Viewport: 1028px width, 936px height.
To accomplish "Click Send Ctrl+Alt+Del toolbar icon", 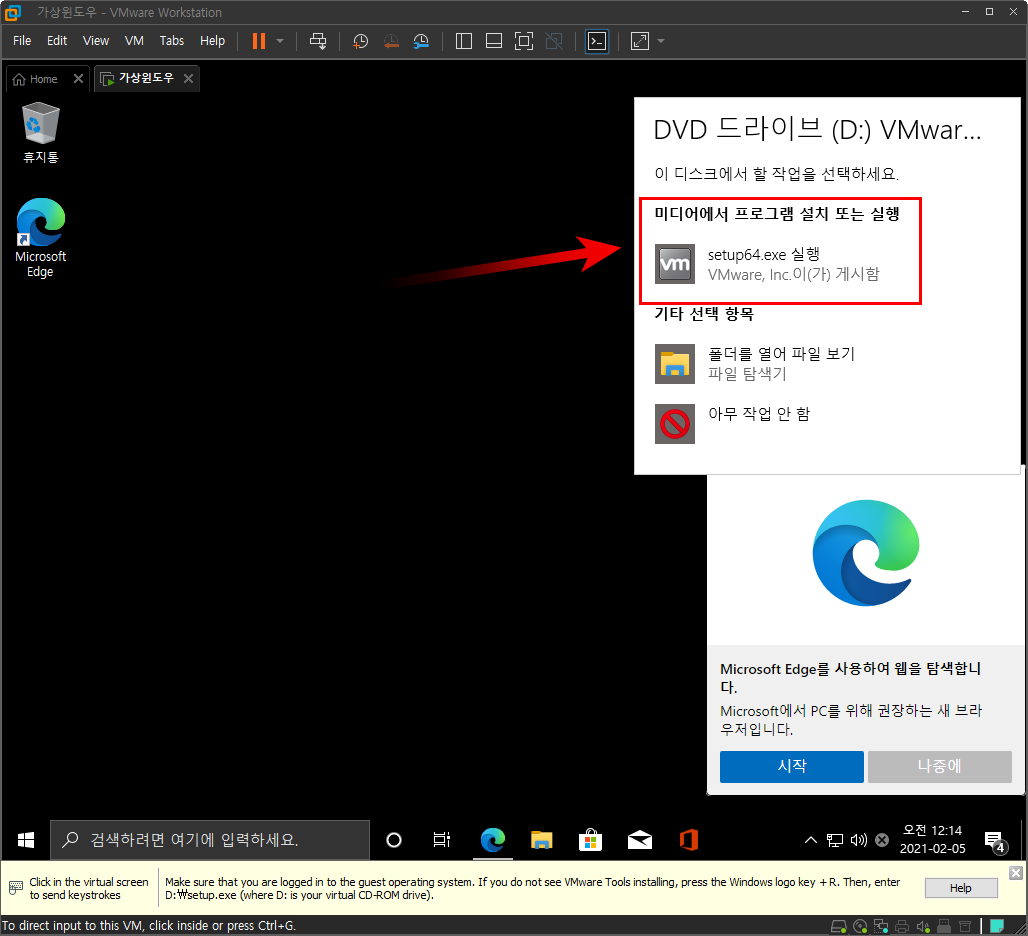I will click(x=318, y=41).
